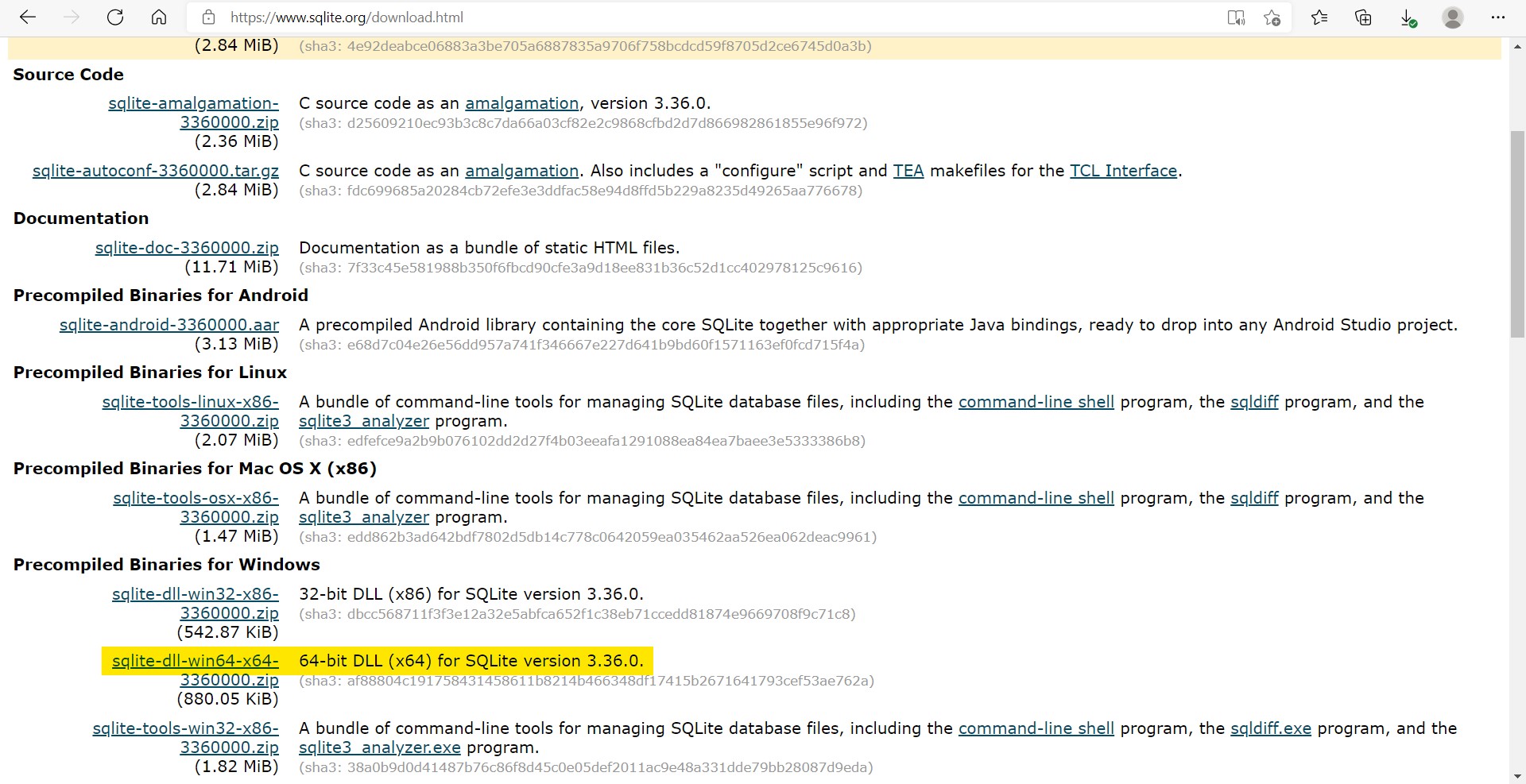1526x784 pixels.
Task: Open the sqldiff.exe link
Action: click(x=1271, y=728)
